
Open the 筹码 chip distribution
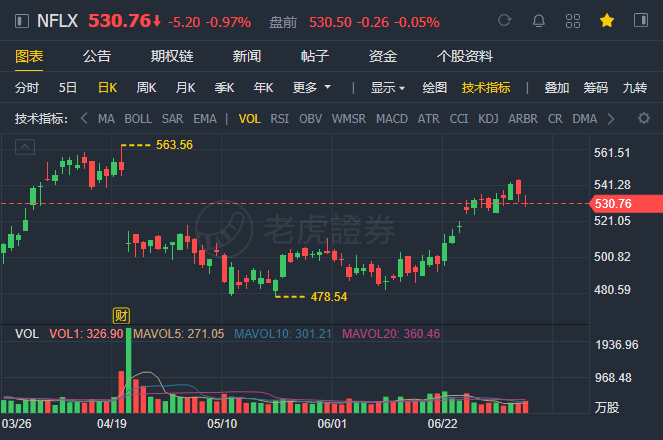pos(595,88)
